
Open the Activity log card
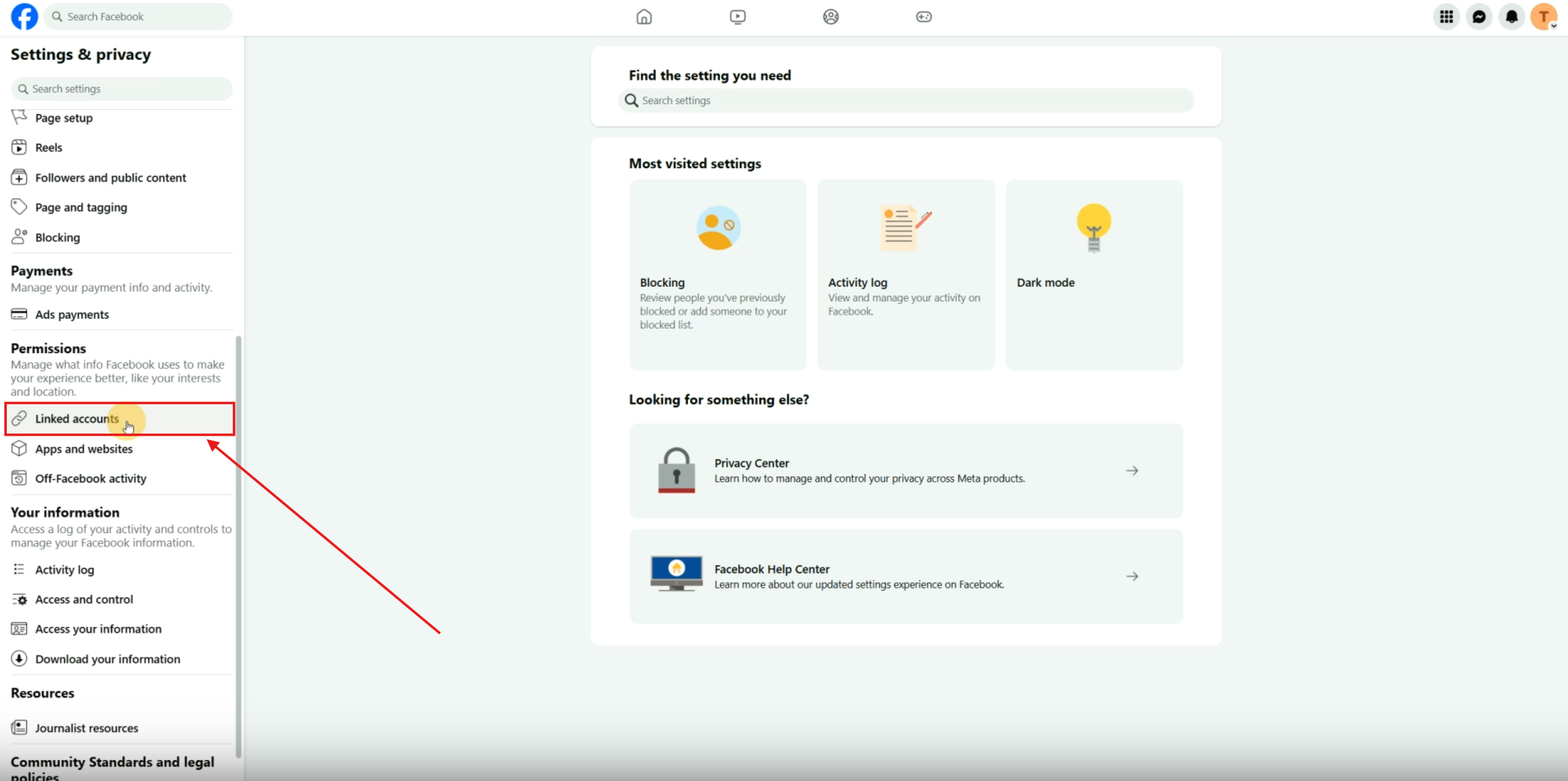[906, 275]
